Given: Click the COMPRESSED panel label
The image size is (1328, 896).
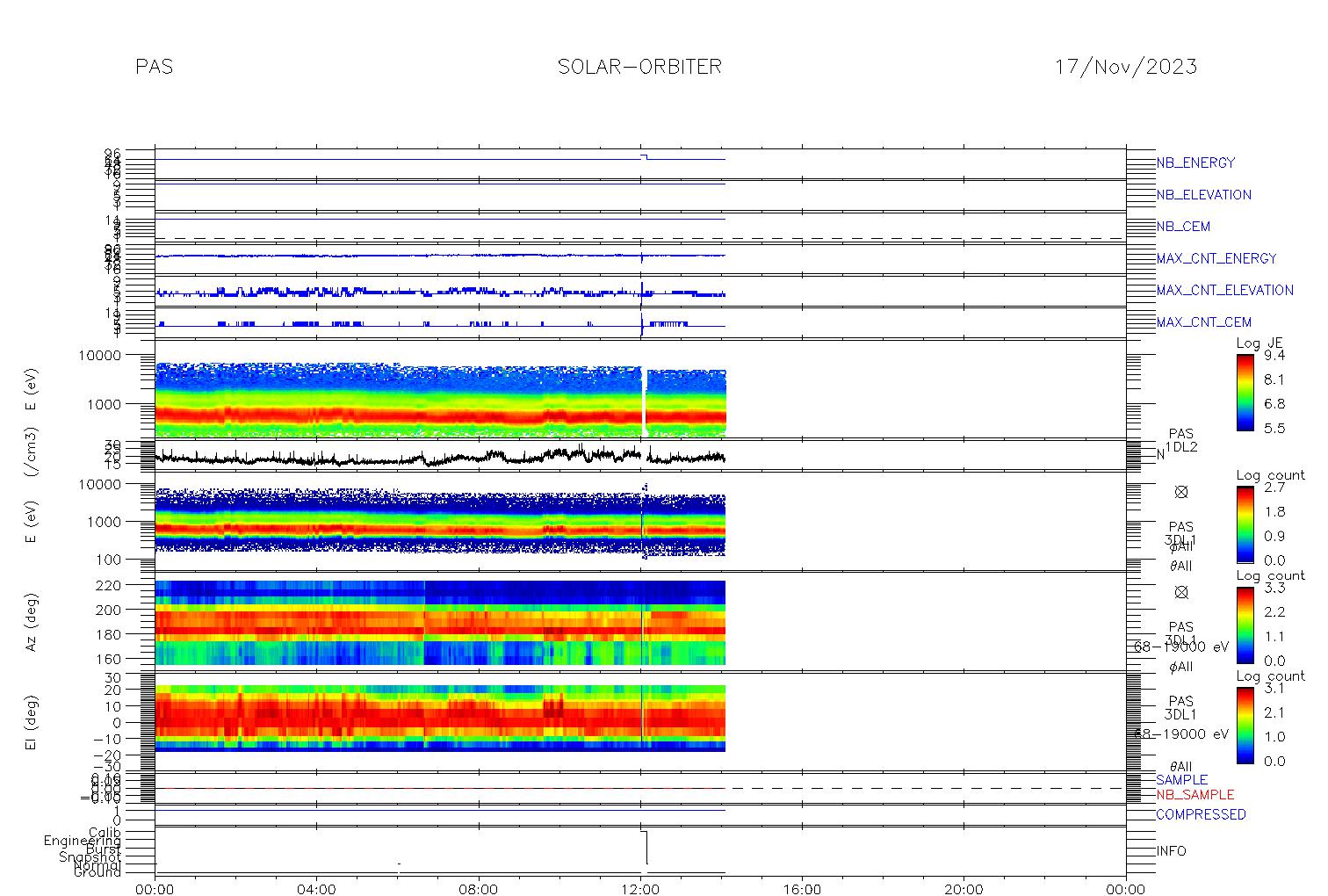Looking at the screenshot, I should [1201, 814].
